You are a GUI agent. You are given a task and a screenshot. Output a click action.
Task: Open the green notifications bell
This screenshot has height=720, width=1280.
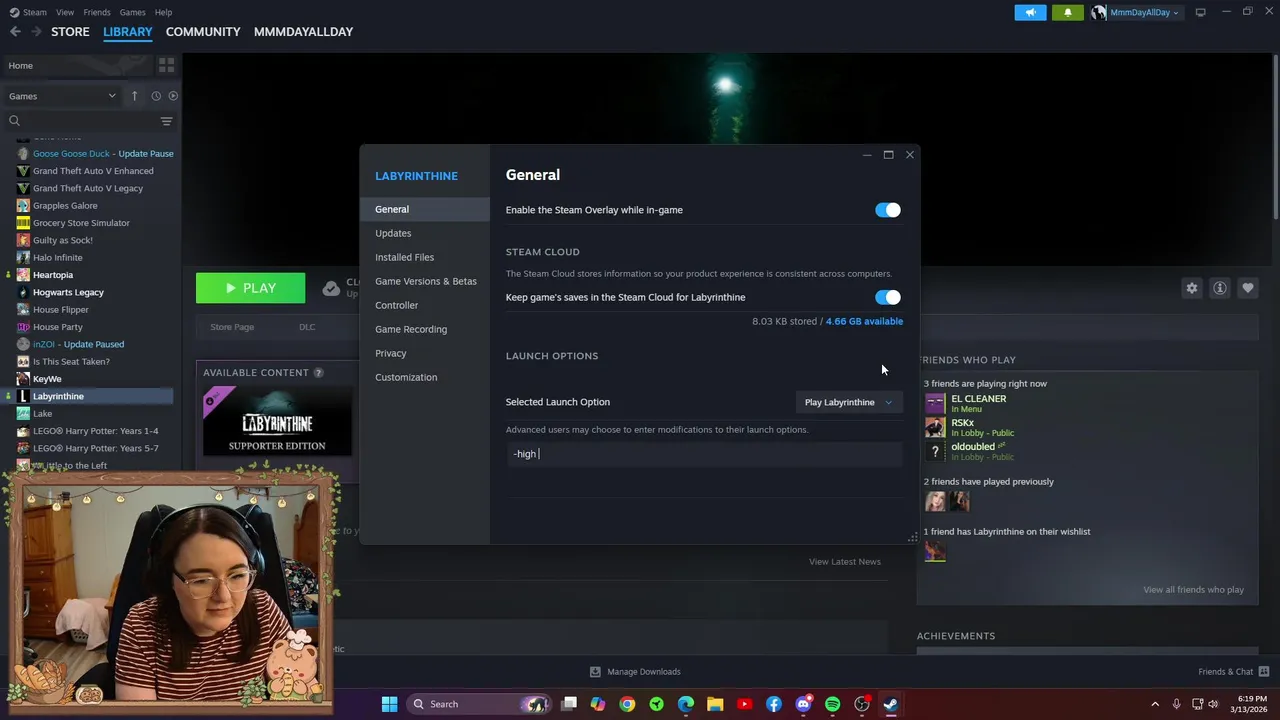(x=1068, y=12)
